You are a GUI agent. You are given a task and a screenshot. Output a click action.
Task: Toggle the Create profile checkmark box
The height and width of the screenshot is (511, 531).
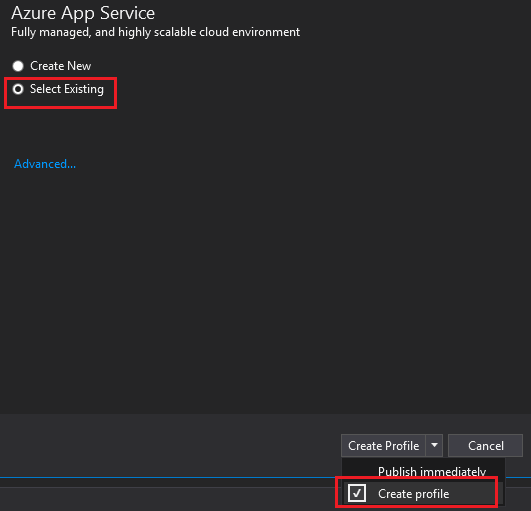[x=357, y=493]
